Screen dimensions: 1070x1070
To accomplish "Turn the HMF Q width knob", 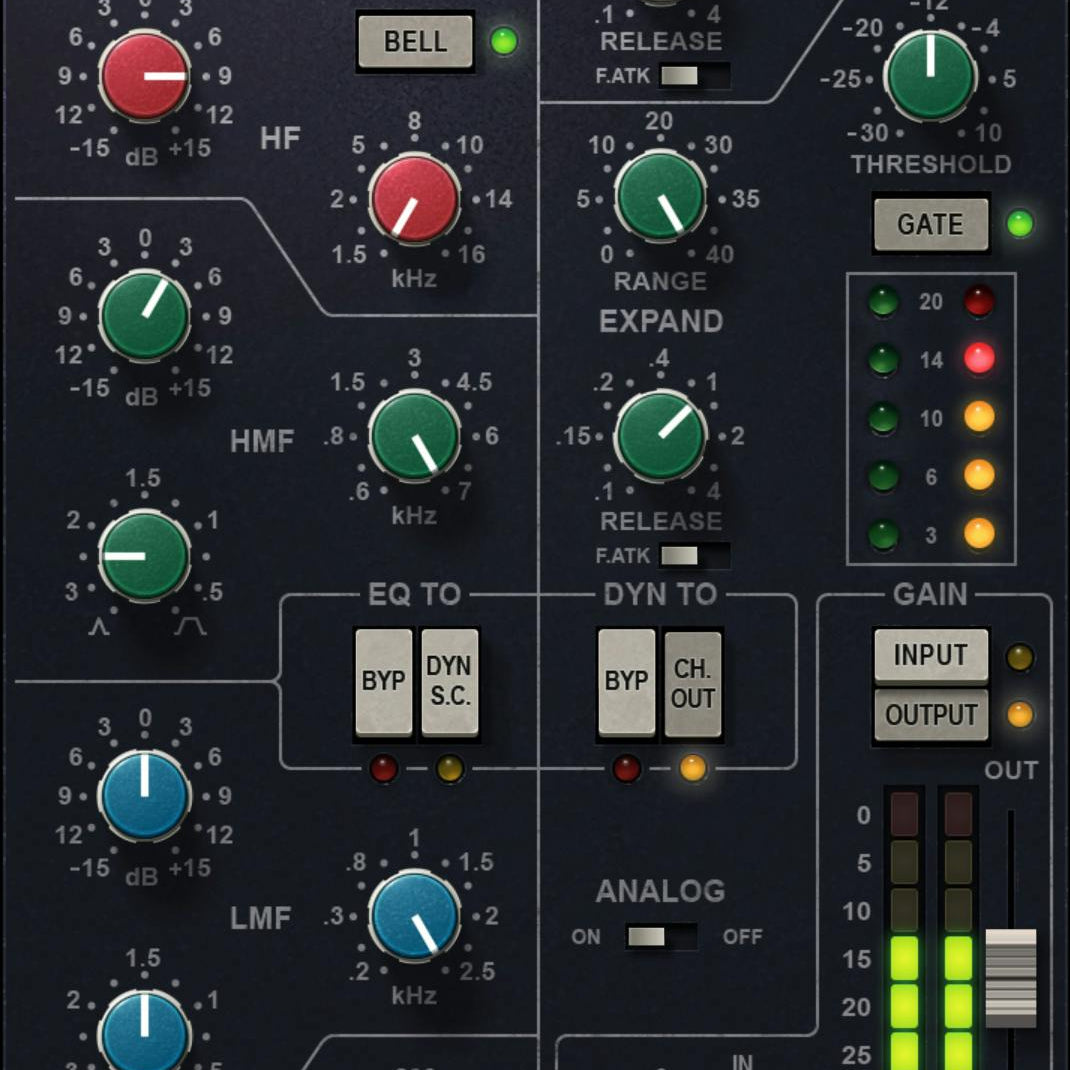I will [x=145, y=557].
